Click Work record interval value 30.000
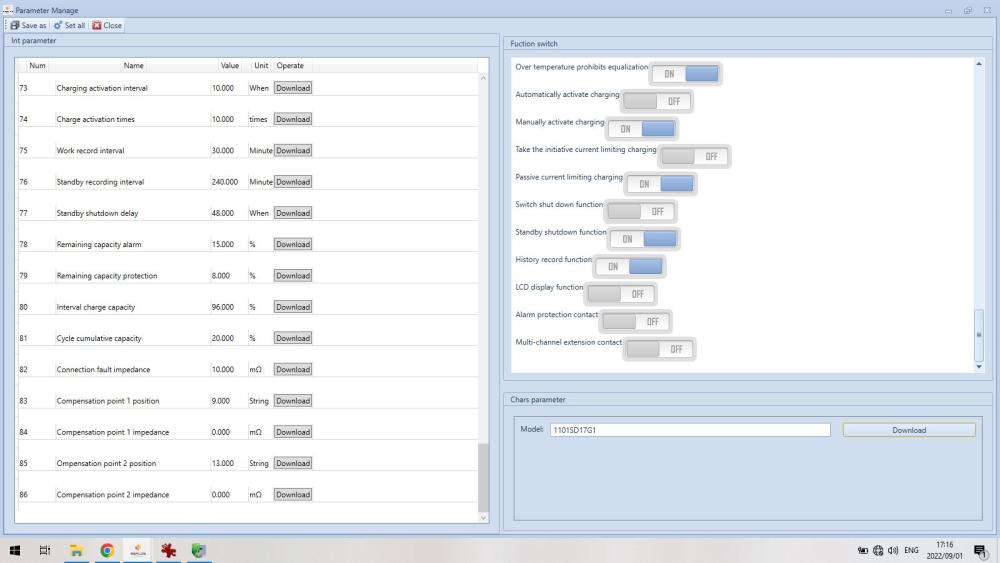 [x=223, y=150]
